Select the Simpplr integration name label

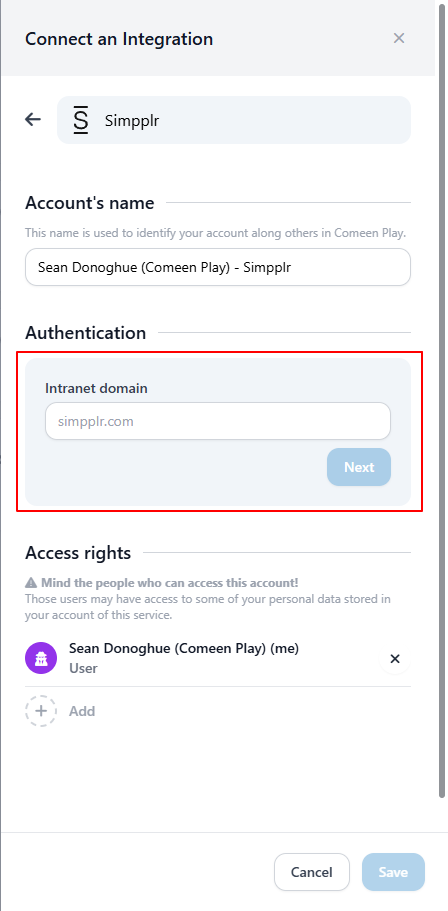132,121
